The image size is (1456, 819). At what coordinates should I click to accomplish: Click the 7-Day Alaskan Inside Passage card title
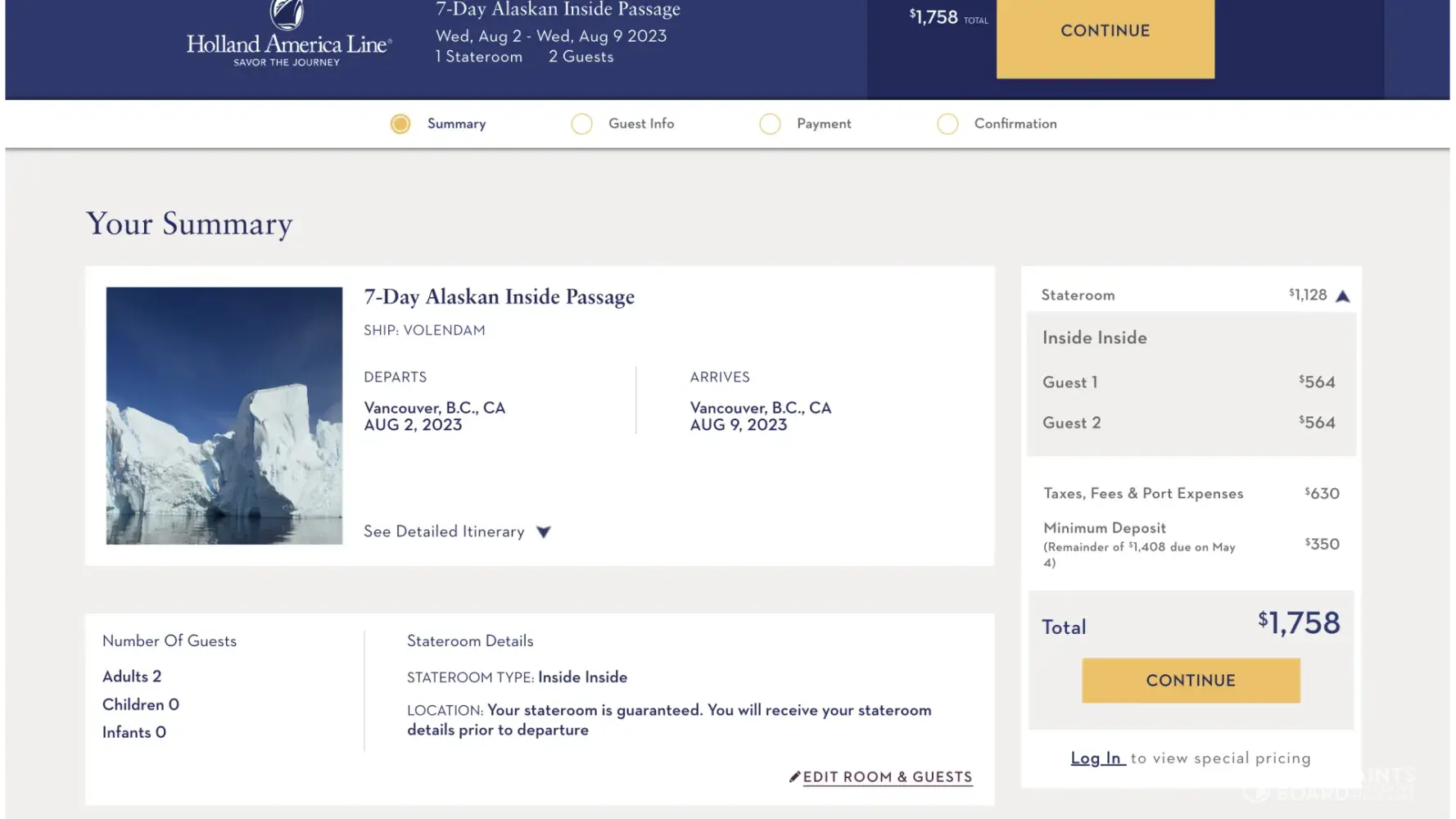click(499, 296)
